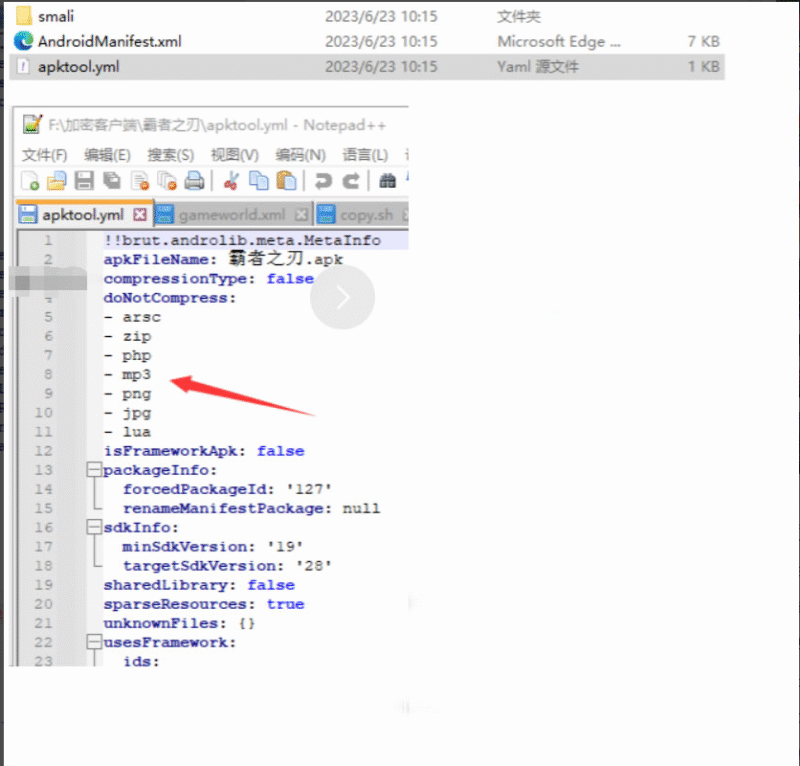Select the smali folder

[55, 16]
